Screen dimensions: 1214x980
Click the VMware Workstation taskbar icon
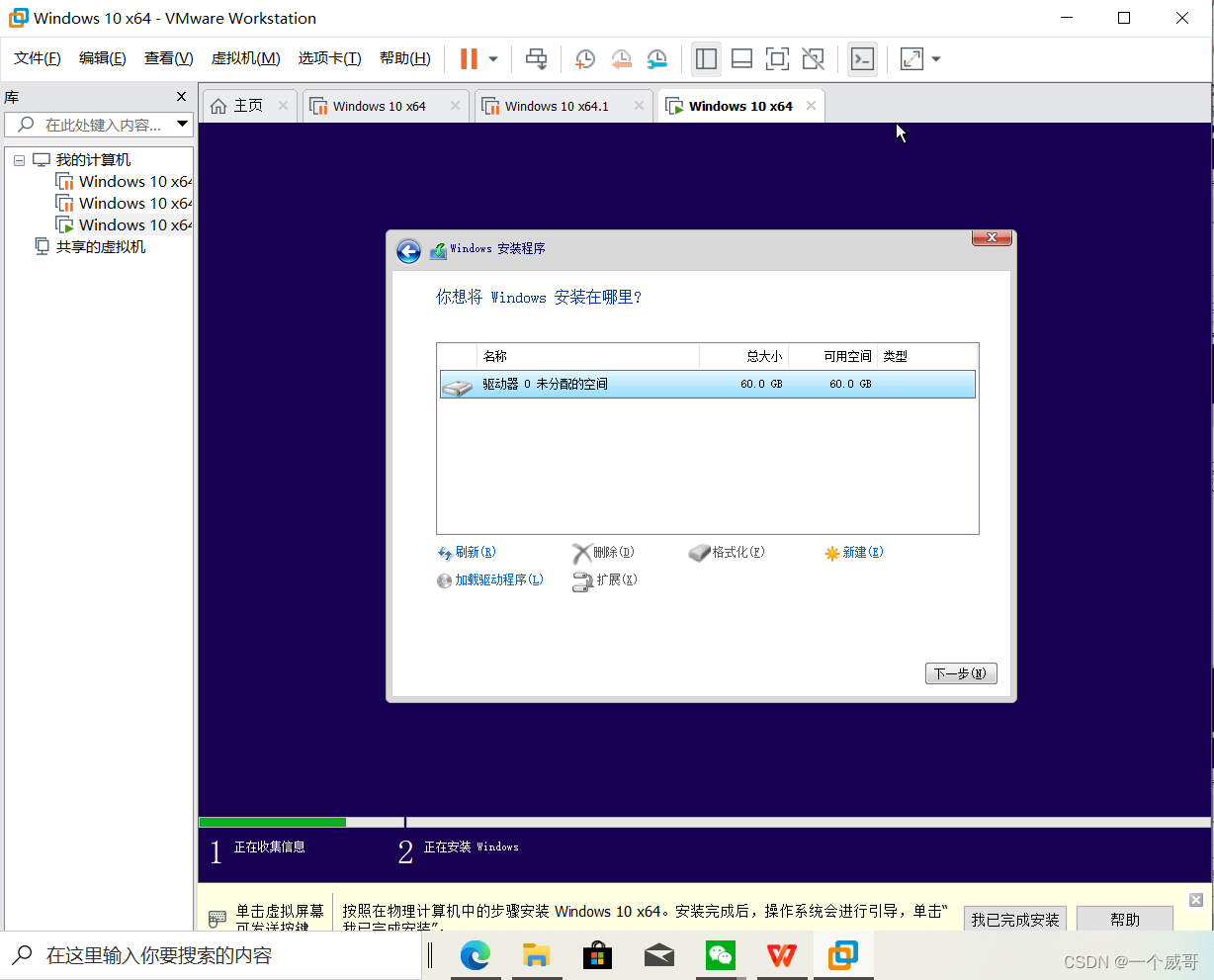point(843,955)
